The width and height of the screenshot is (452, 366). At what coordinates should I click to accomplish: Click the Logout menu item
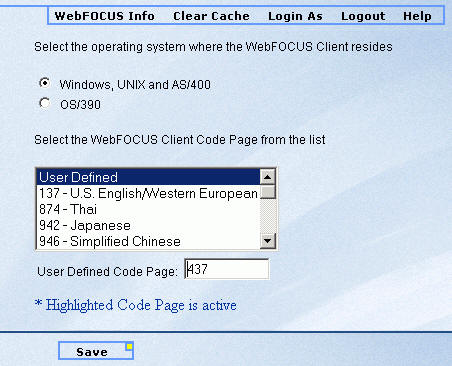pyautogui.click(x=363, y=16)
